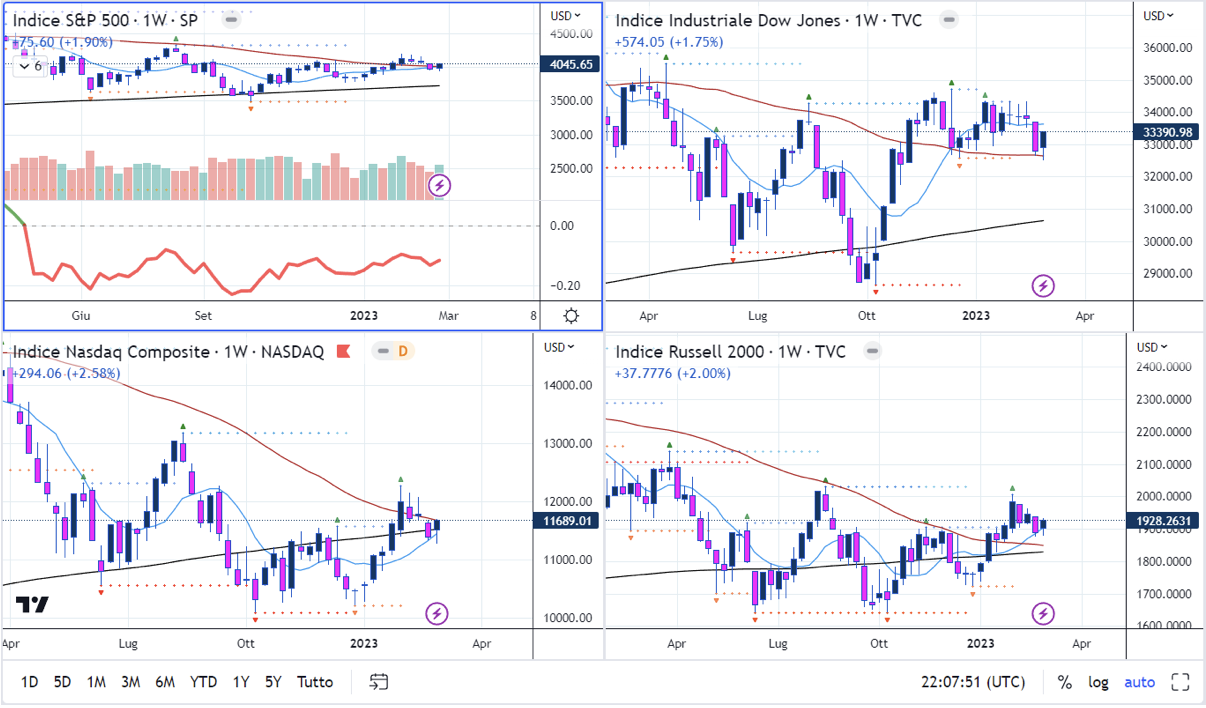
Task: Expand the collapsed indicators legend showing 6
Action: (x=29, y=66)
